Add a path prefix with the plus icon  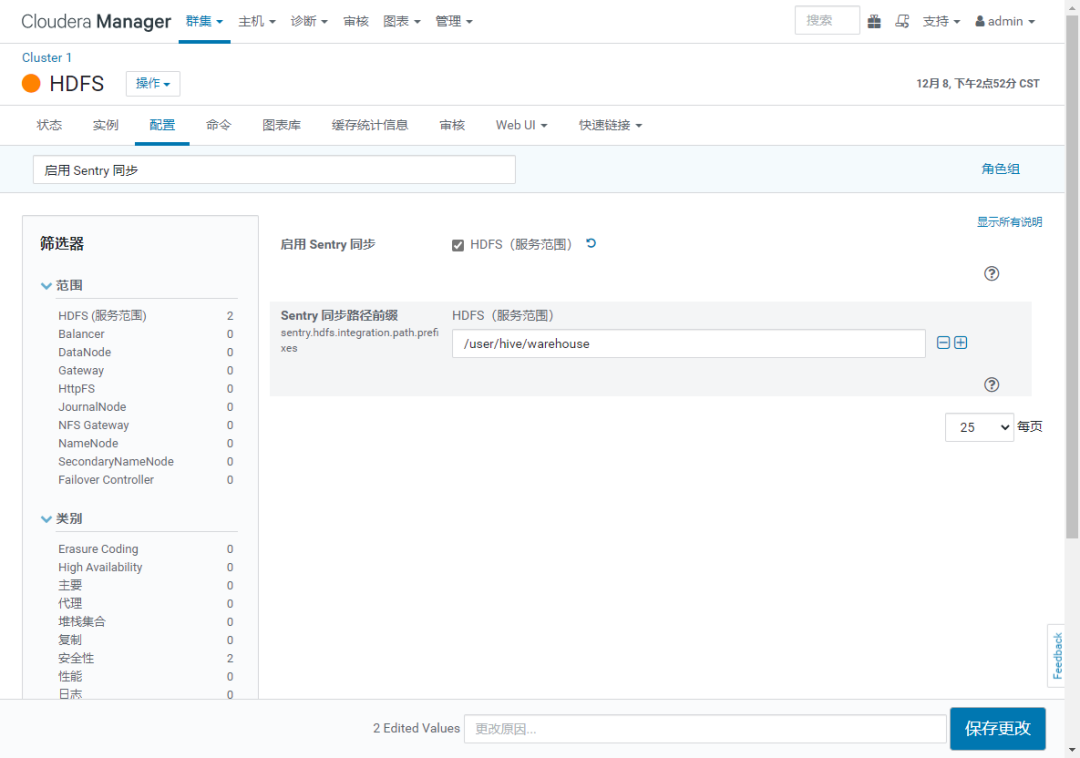click(x=961, y=342)
